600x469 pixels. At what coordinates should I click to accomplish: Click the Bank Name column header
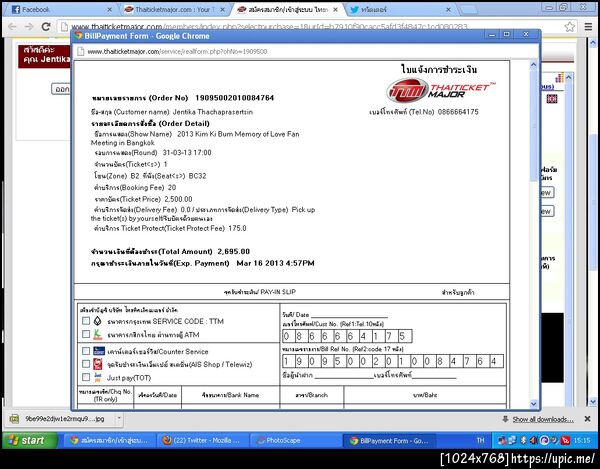[x=230, y=395]
